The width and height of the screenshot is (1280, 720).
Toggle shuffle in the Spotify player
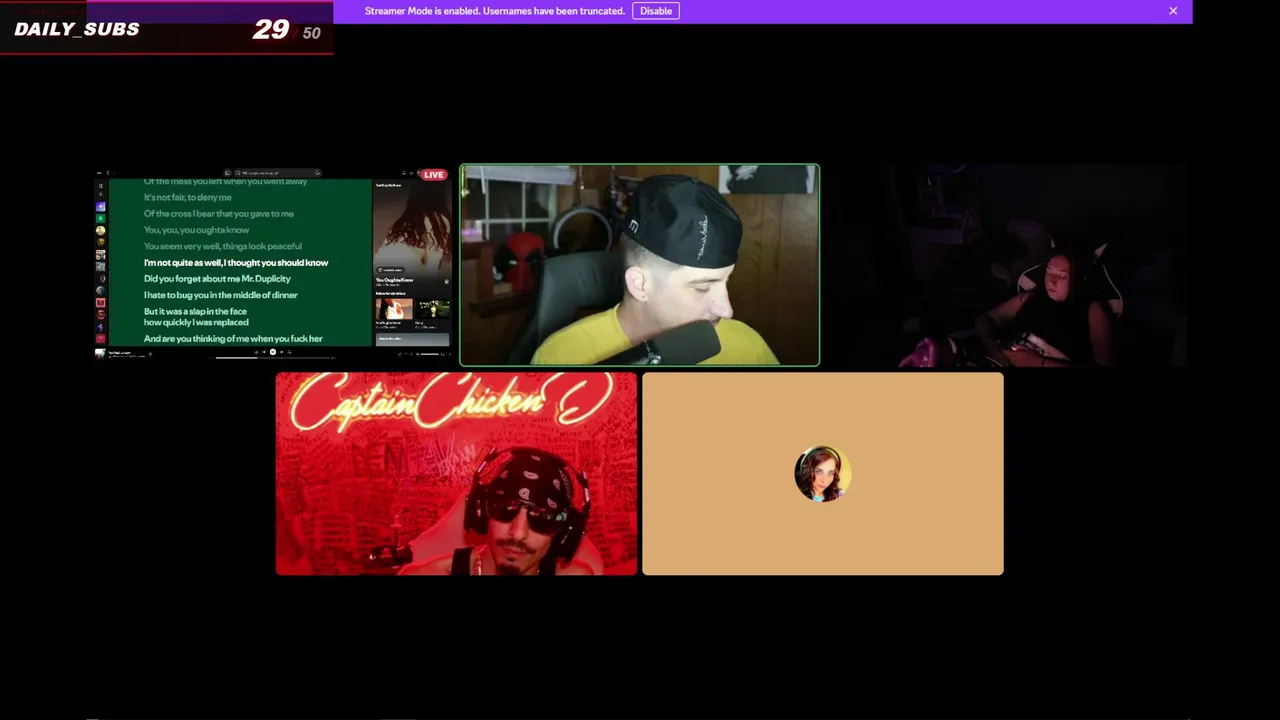coord(255,352)
